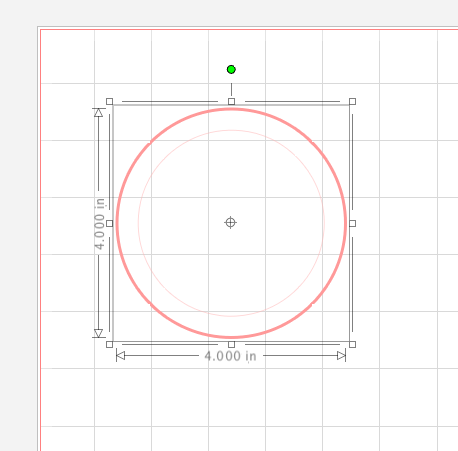Click the horizontal 4.000 in width label
This screenshot has width=458, height=451.
pyautogui.click(x=230, y=356)
